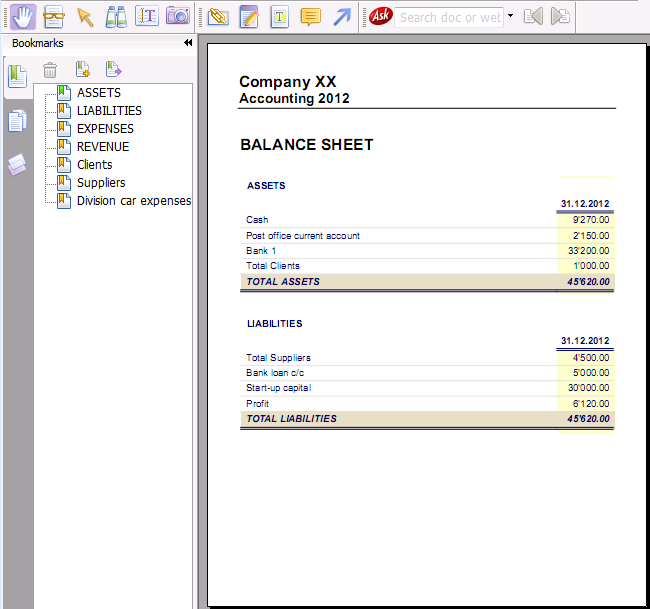Select the Hand tool
Image resolution: width=650 pixels, height=609 pixels.
(23, 17)
